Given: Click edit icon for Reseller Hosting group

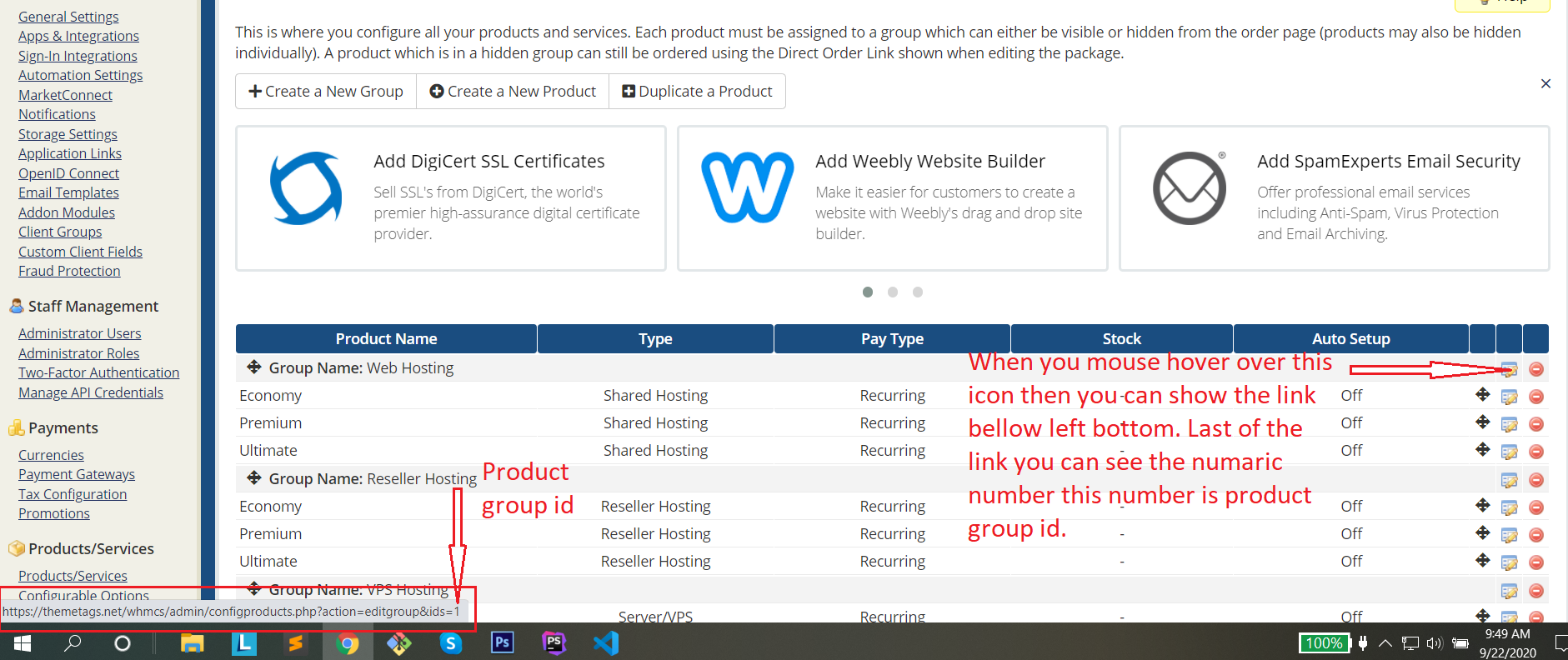Looking at the screenshot, I should (1509, 480).
